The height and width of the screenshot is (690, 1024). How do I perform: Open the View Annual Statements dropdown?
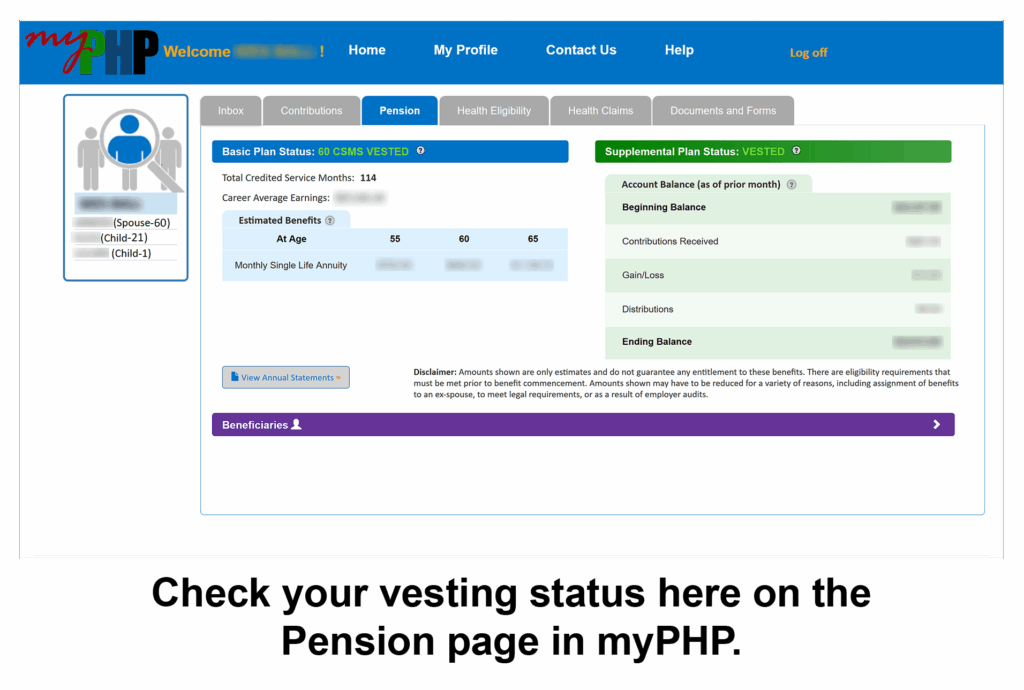pyautogui.click(x=286, y=377)
